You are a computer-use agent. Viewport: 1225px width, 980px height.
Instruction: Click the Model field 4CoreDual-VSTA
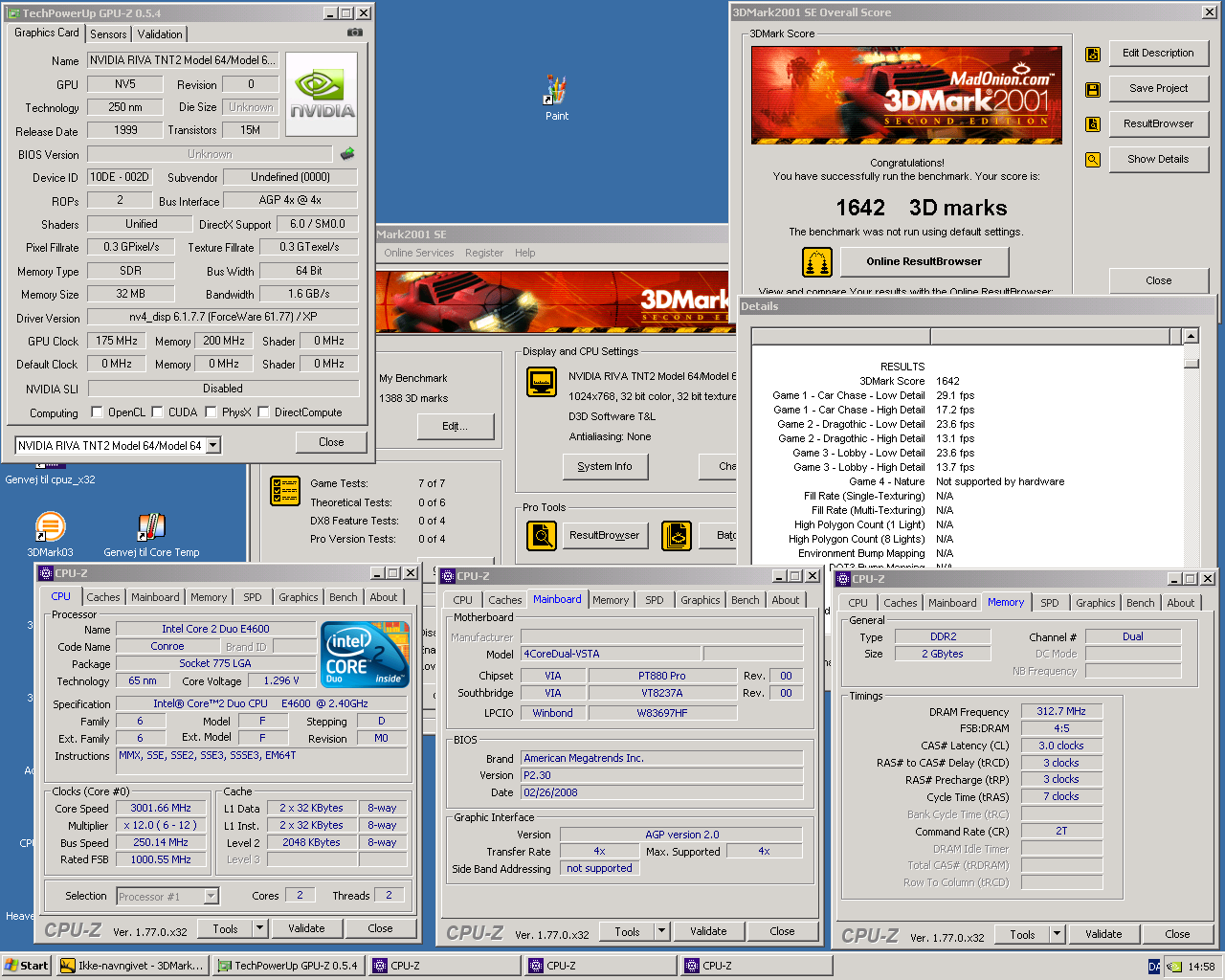(x=610, y=654)
